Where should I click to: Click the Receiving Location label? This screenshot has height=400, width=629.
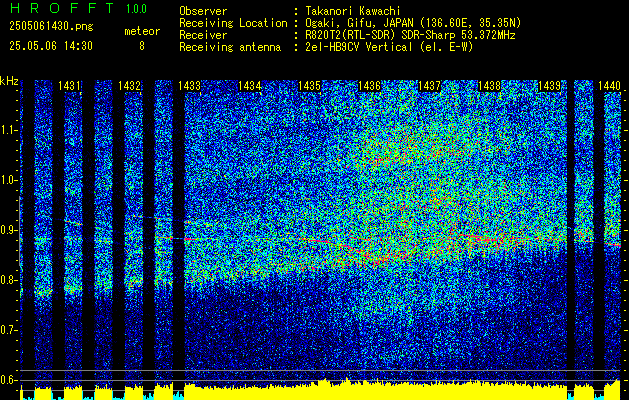click(233, 23)
